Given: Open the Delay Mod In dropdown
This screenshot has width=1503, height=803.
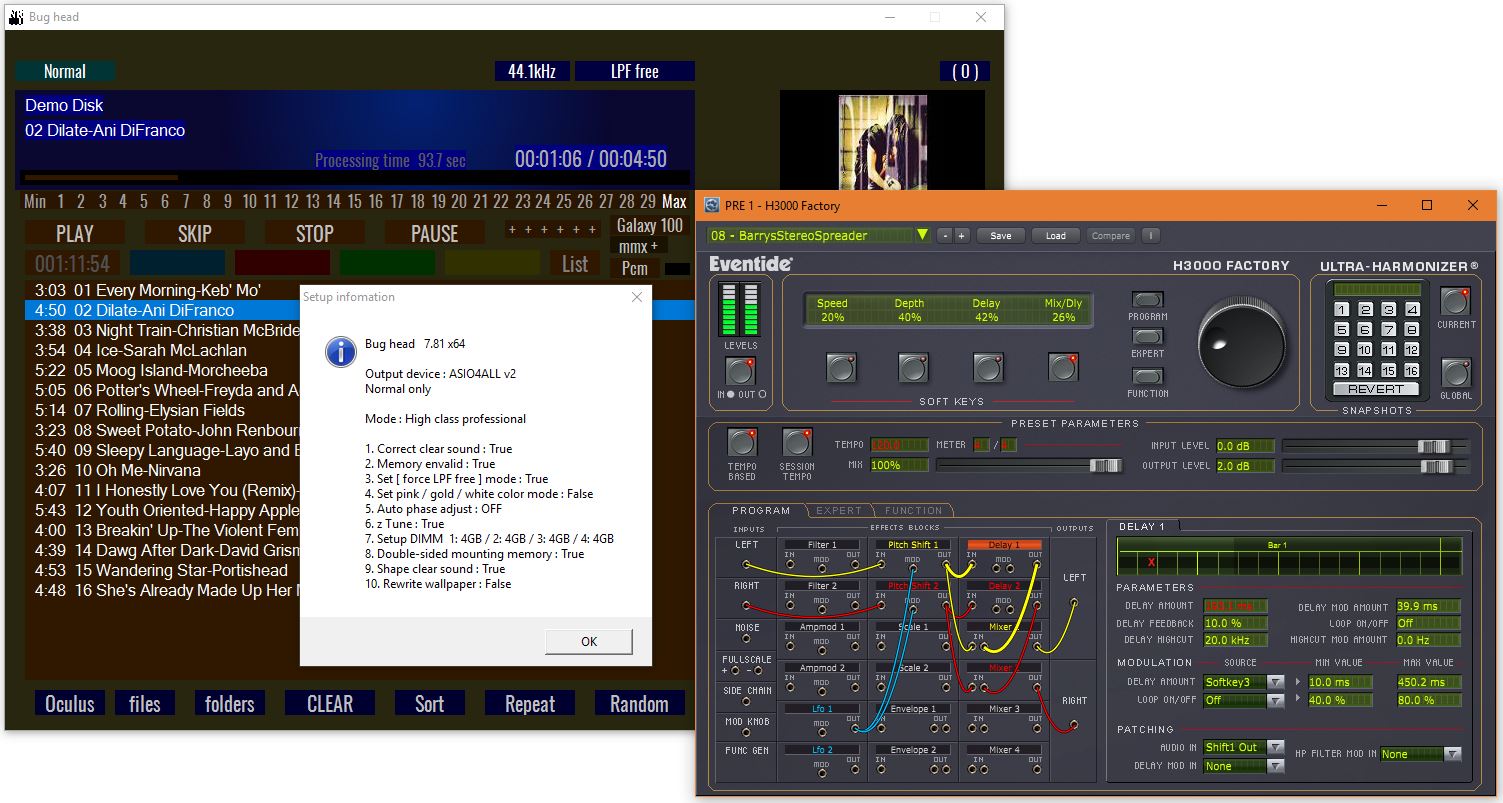Looking at the screenshot, I should (1275, 766).
